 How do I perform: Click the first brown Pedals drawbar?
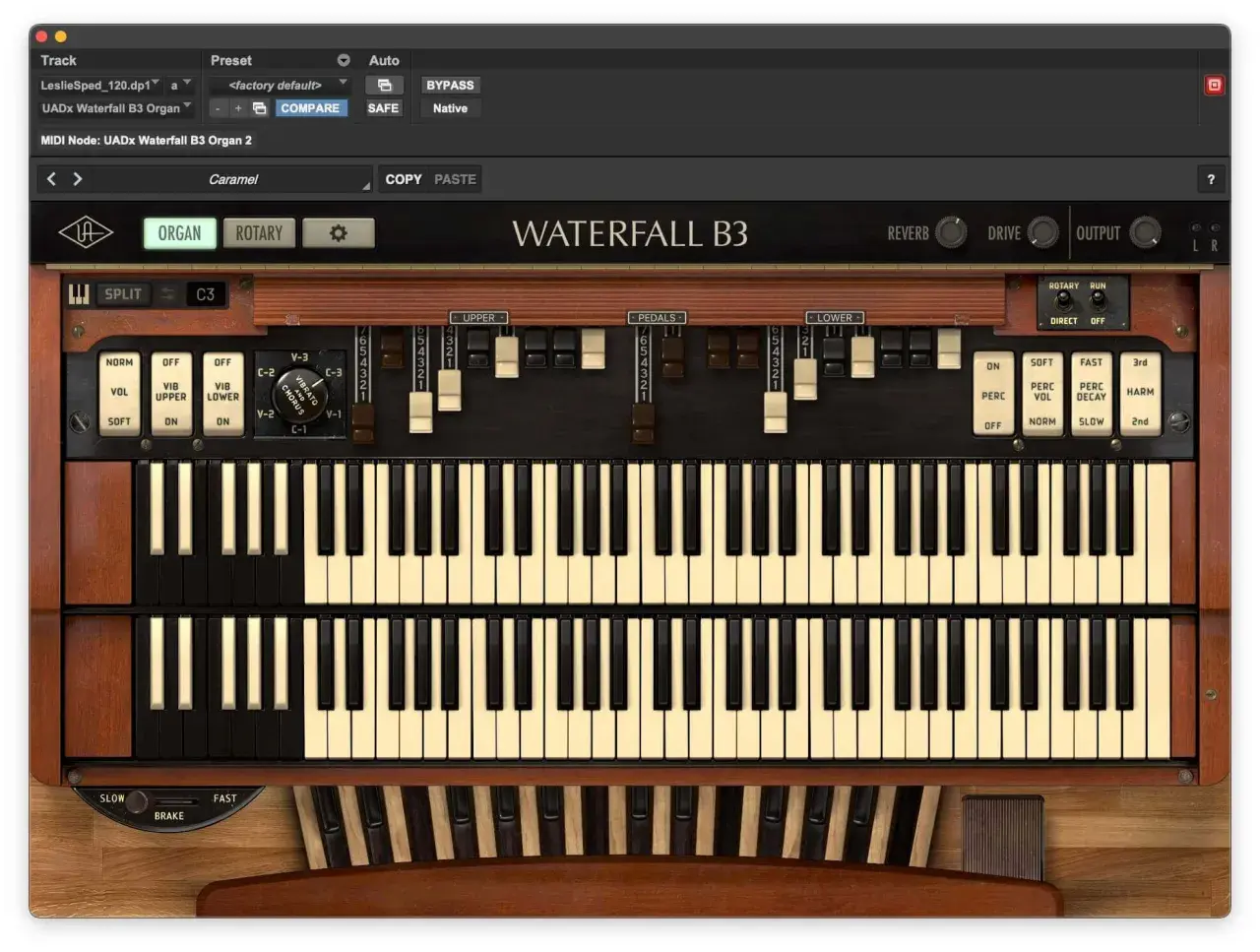pos(643,422)
